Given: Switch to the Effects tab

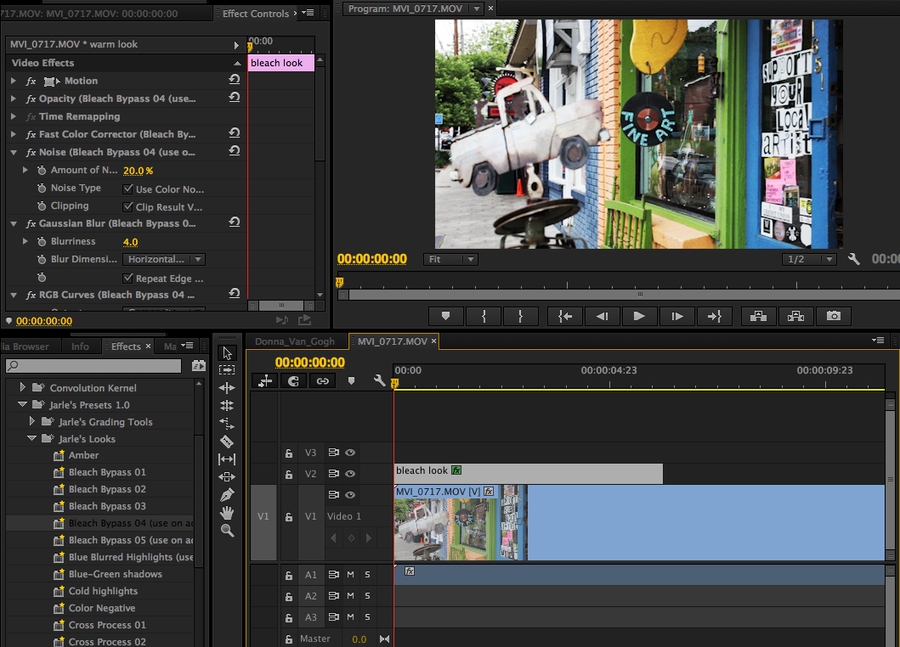Looking at the screenshot, I should point(128,344).
